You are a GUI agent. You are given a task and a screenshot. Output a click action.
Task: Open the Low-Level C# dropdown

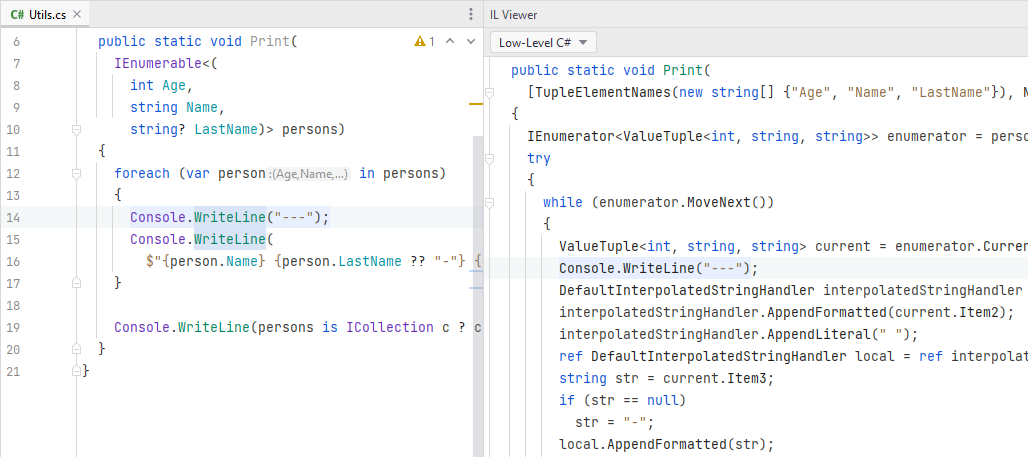click(543, 42)
